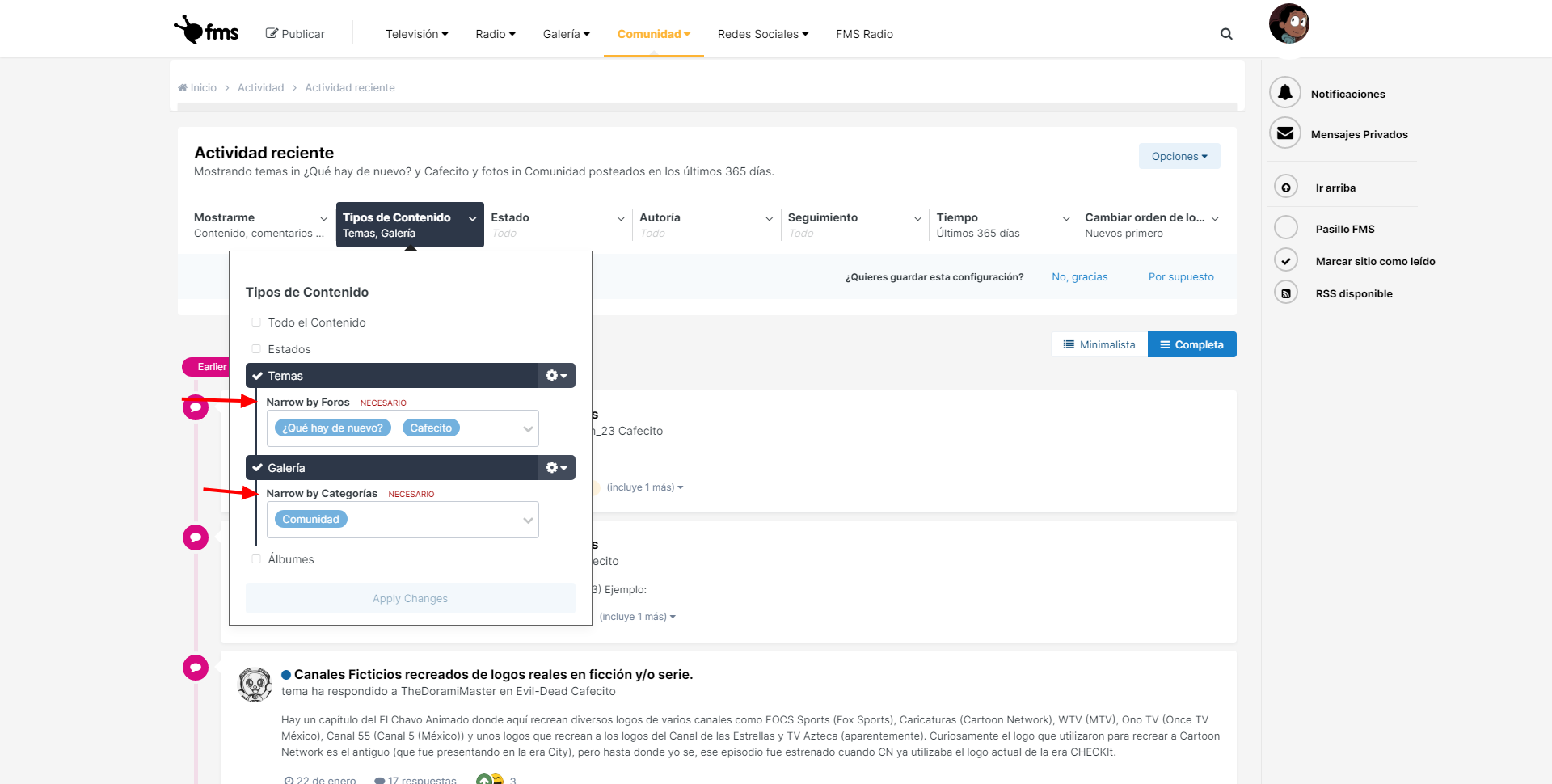Screen dimensions: 1552x784
Task: Click the fms logo
Action: click(206, 31)
